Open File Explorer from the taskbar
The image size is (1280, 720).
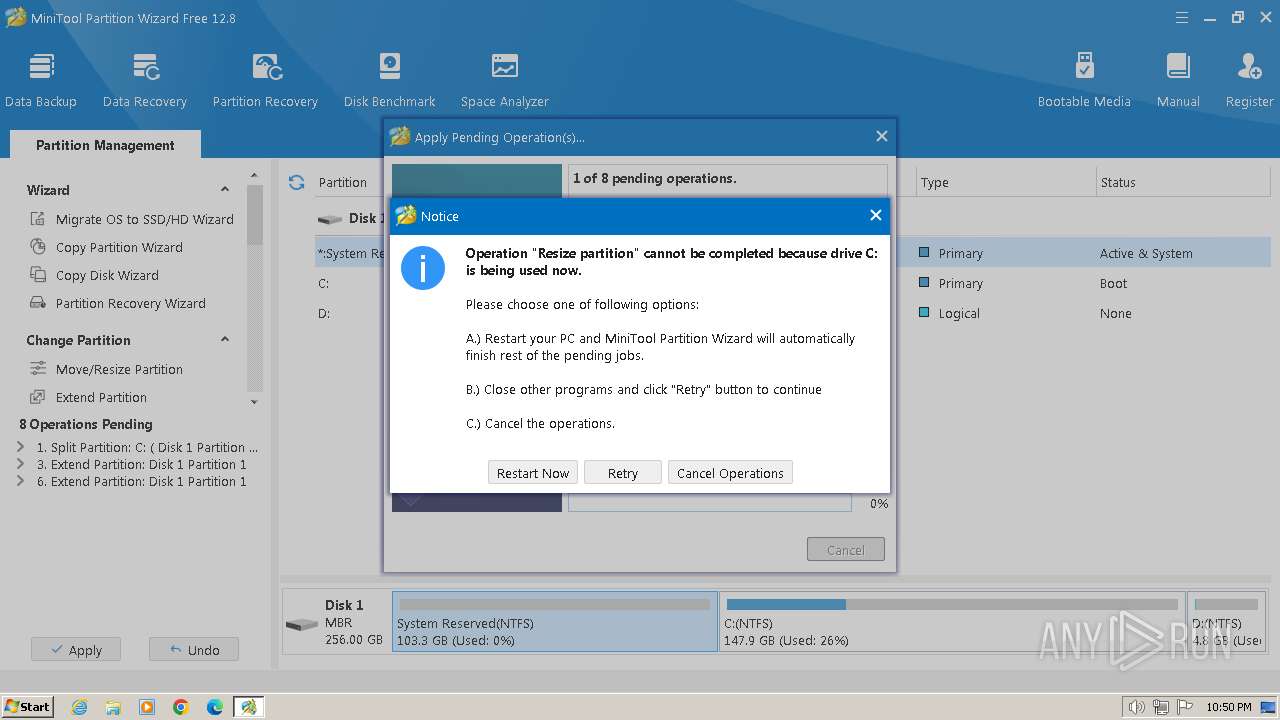point(113,707)
